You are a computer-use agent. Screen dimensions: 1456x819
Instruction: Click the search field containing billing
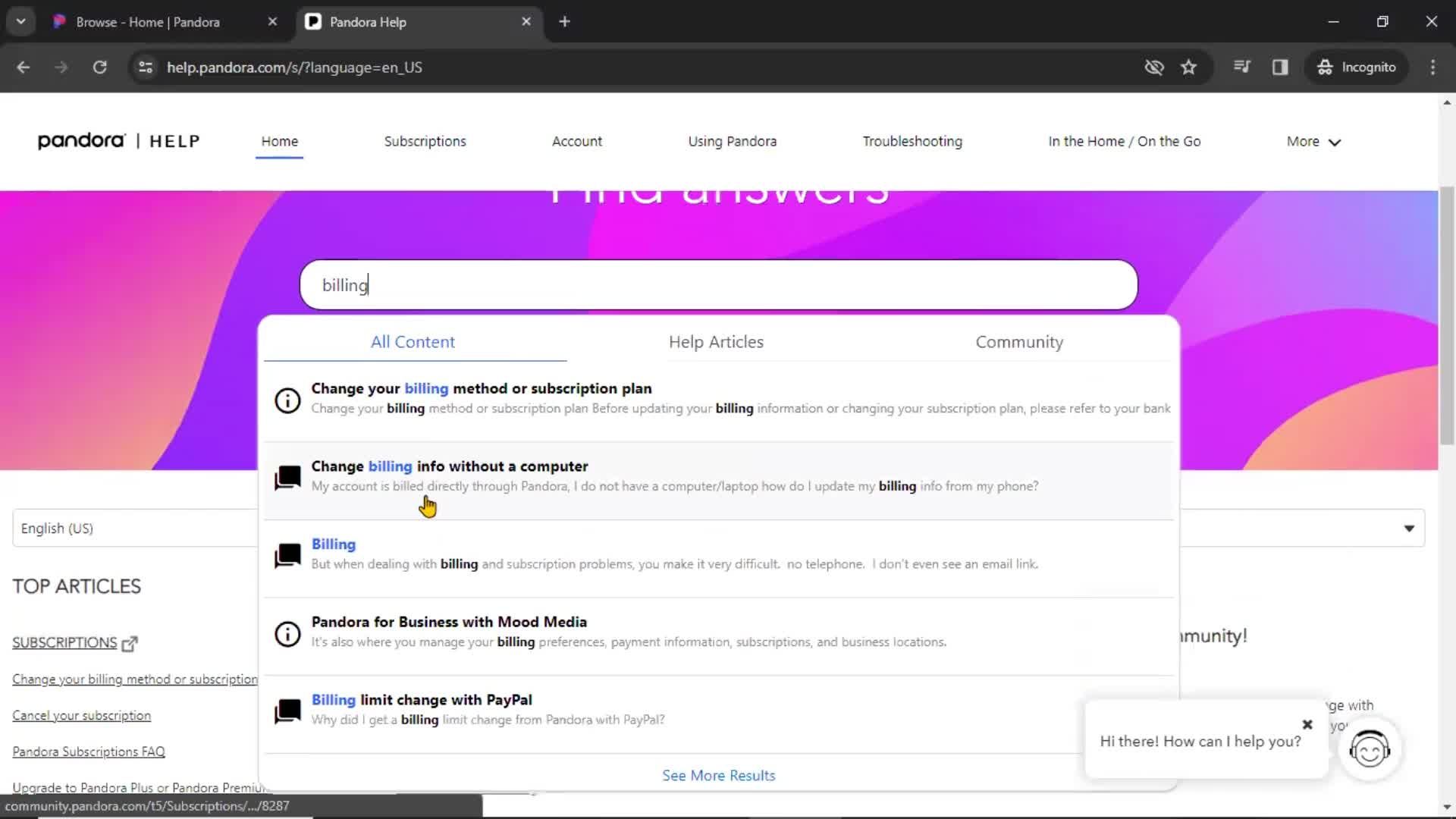click(x=719, y=285)
